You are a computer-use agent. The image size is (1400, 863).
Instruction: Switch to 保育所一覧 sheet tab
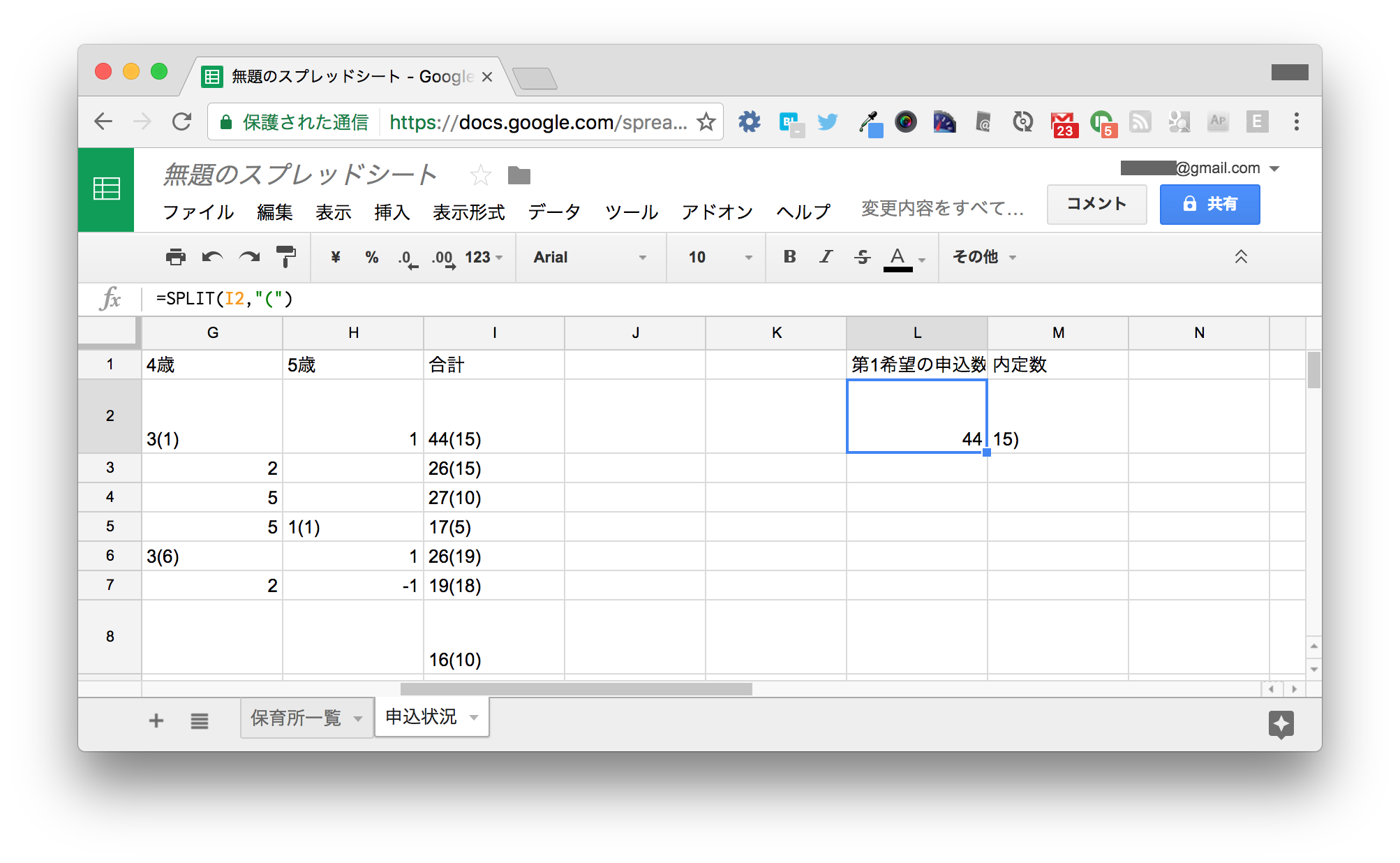pyautogui.click(x=296, y=718)
